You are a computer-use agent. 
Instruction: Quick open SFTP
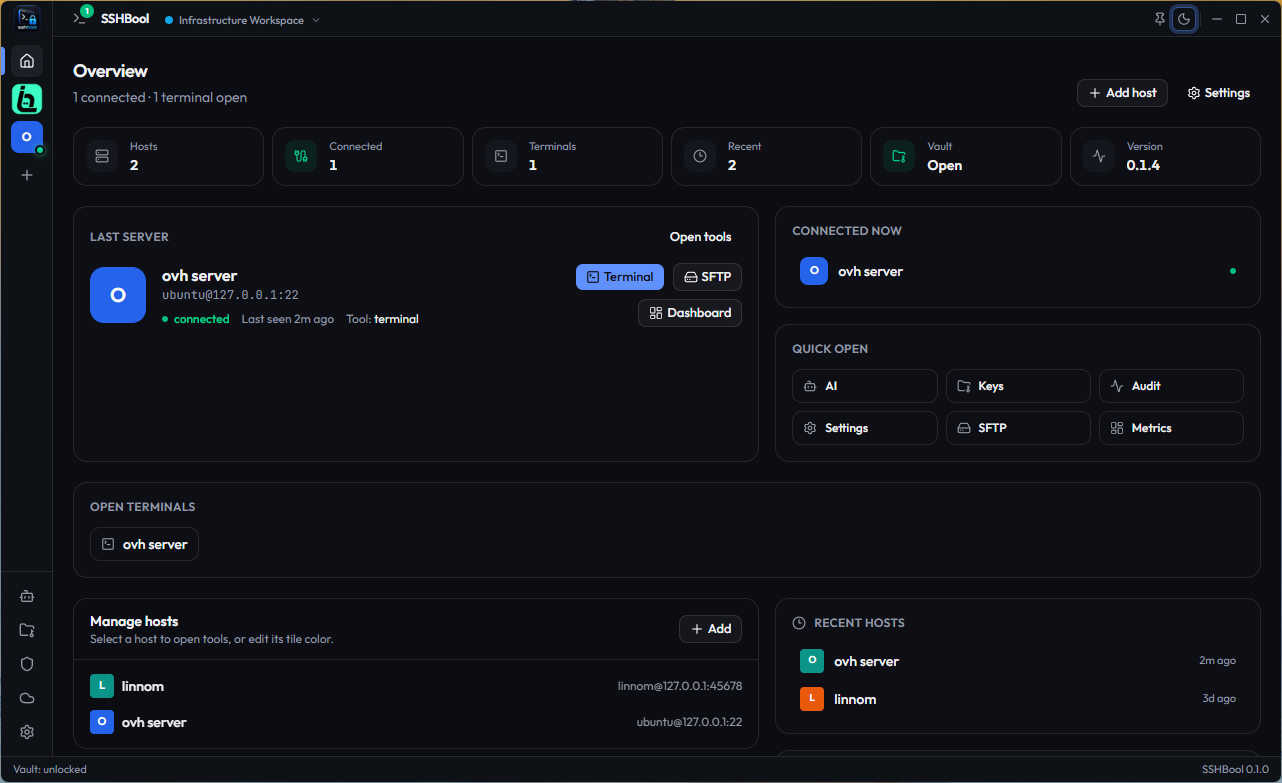1018,428
